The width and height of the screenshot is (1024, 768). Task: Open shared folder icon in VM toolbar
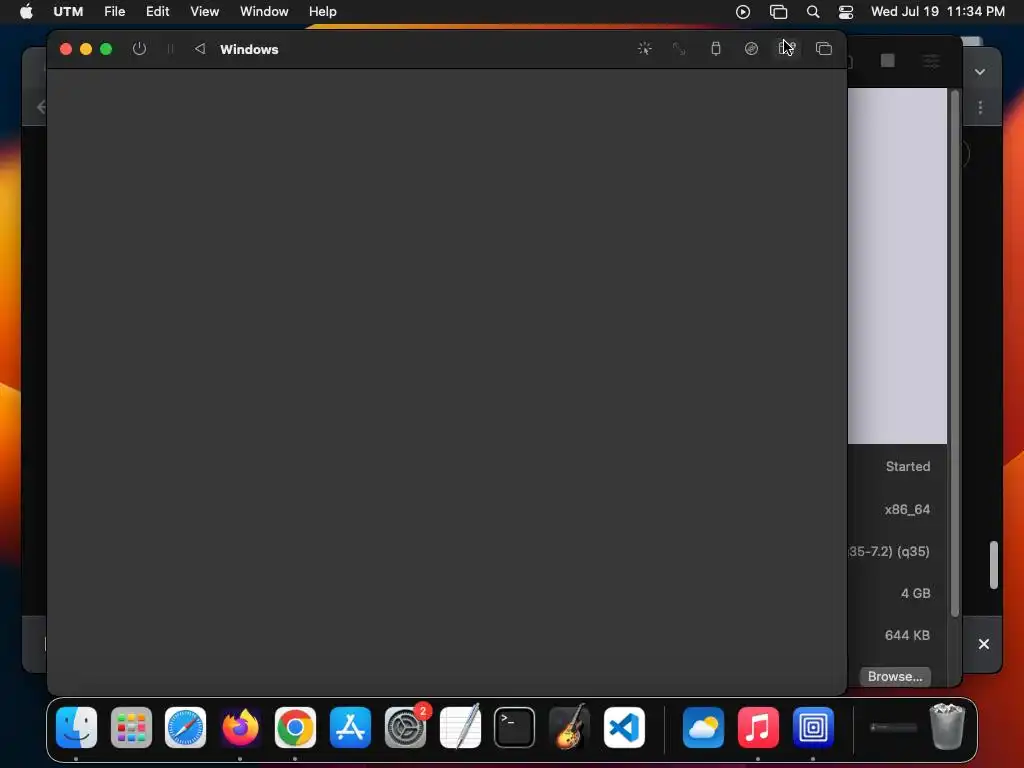tap(787, 49)
